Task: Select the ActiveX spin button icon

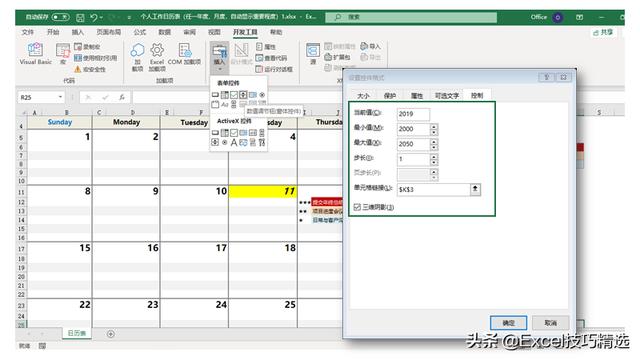Action: pyautogui.click(x=215, y=142)
